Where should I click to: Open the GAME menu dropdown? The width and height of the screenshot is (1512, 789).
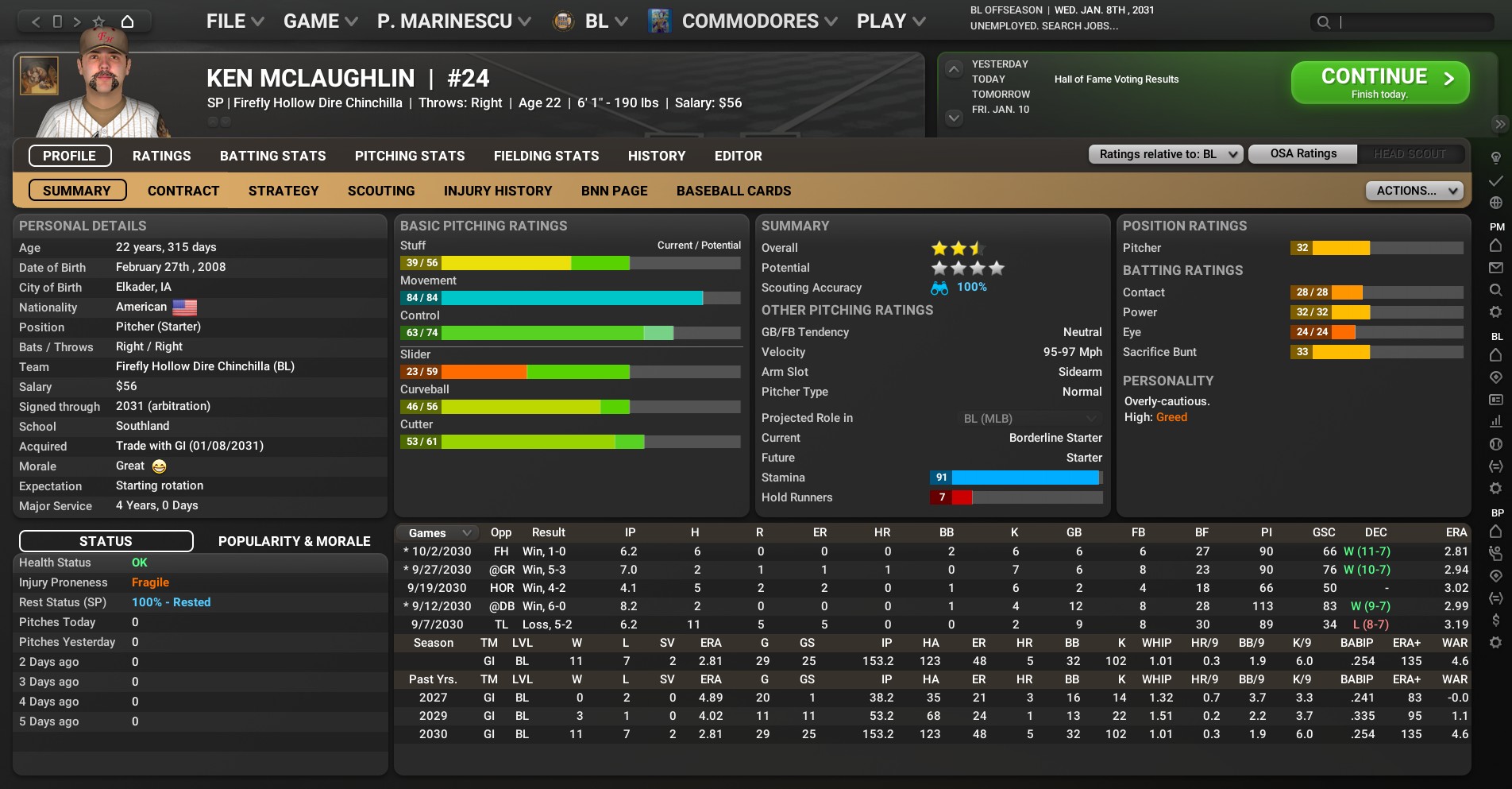tap(321, 21)
